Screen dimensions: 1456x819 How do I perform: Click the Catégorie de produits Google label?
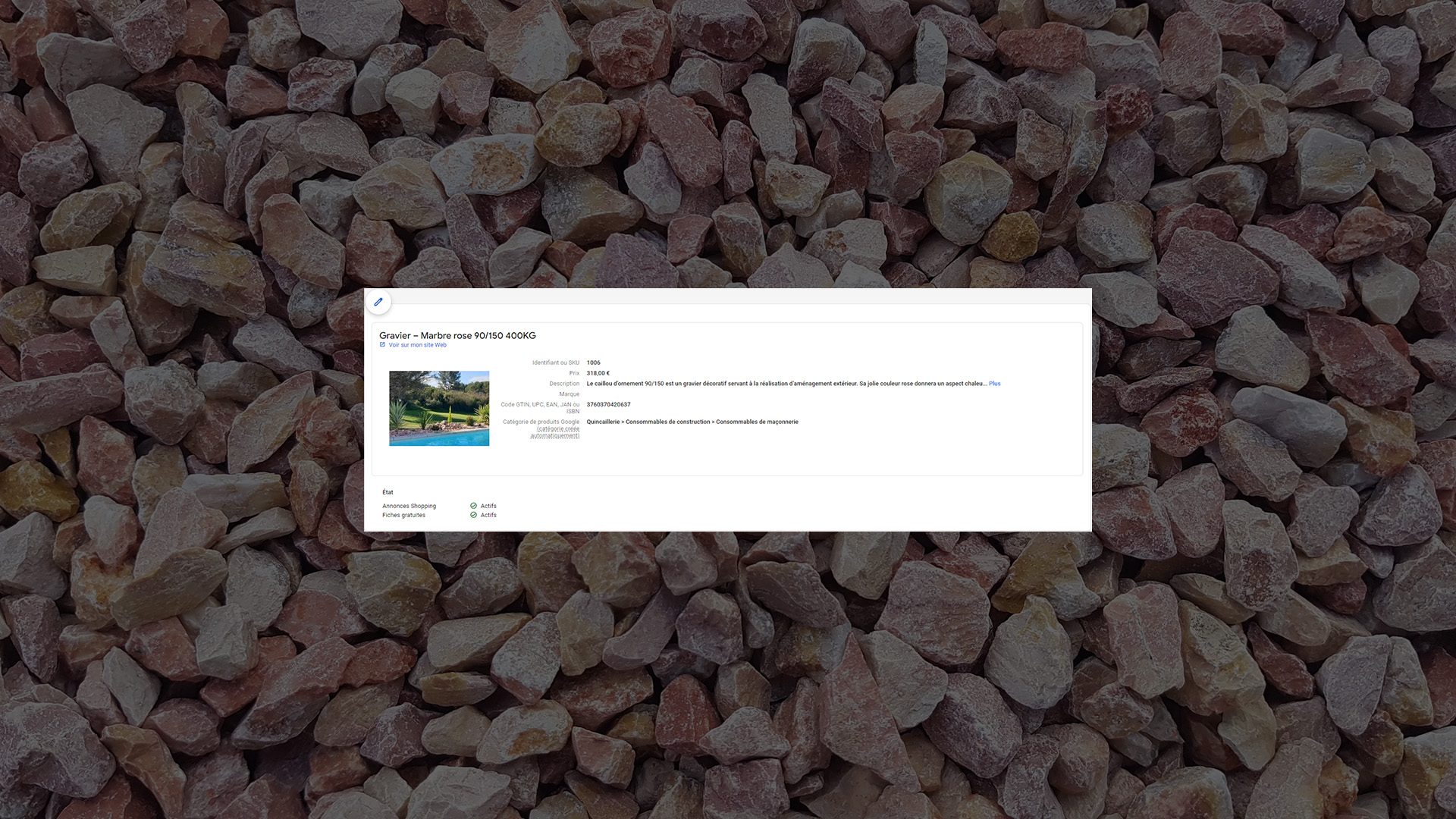point(541,422)
